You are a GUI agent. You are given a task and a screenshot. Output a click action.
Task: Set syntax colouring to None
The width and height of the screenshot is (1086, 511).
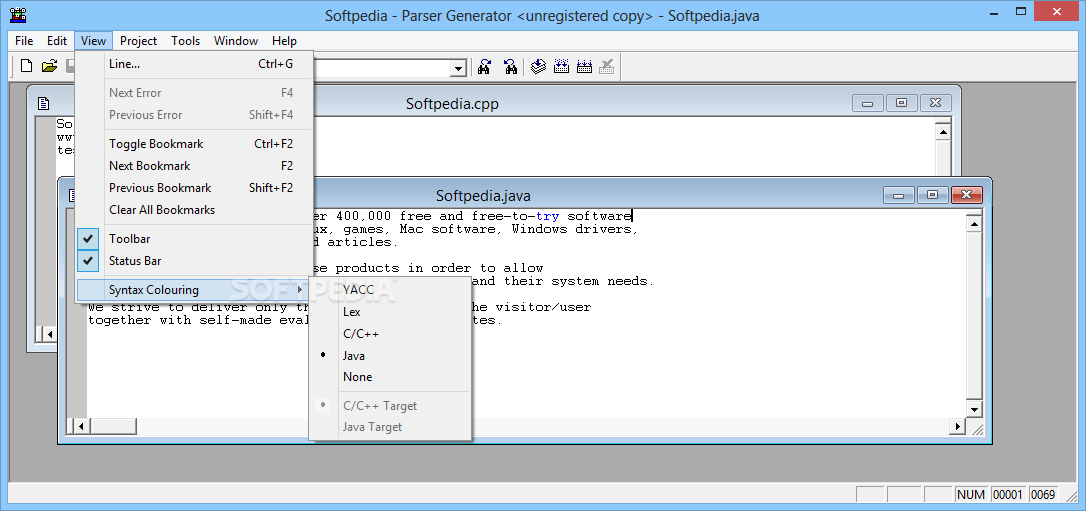point(390,377)
